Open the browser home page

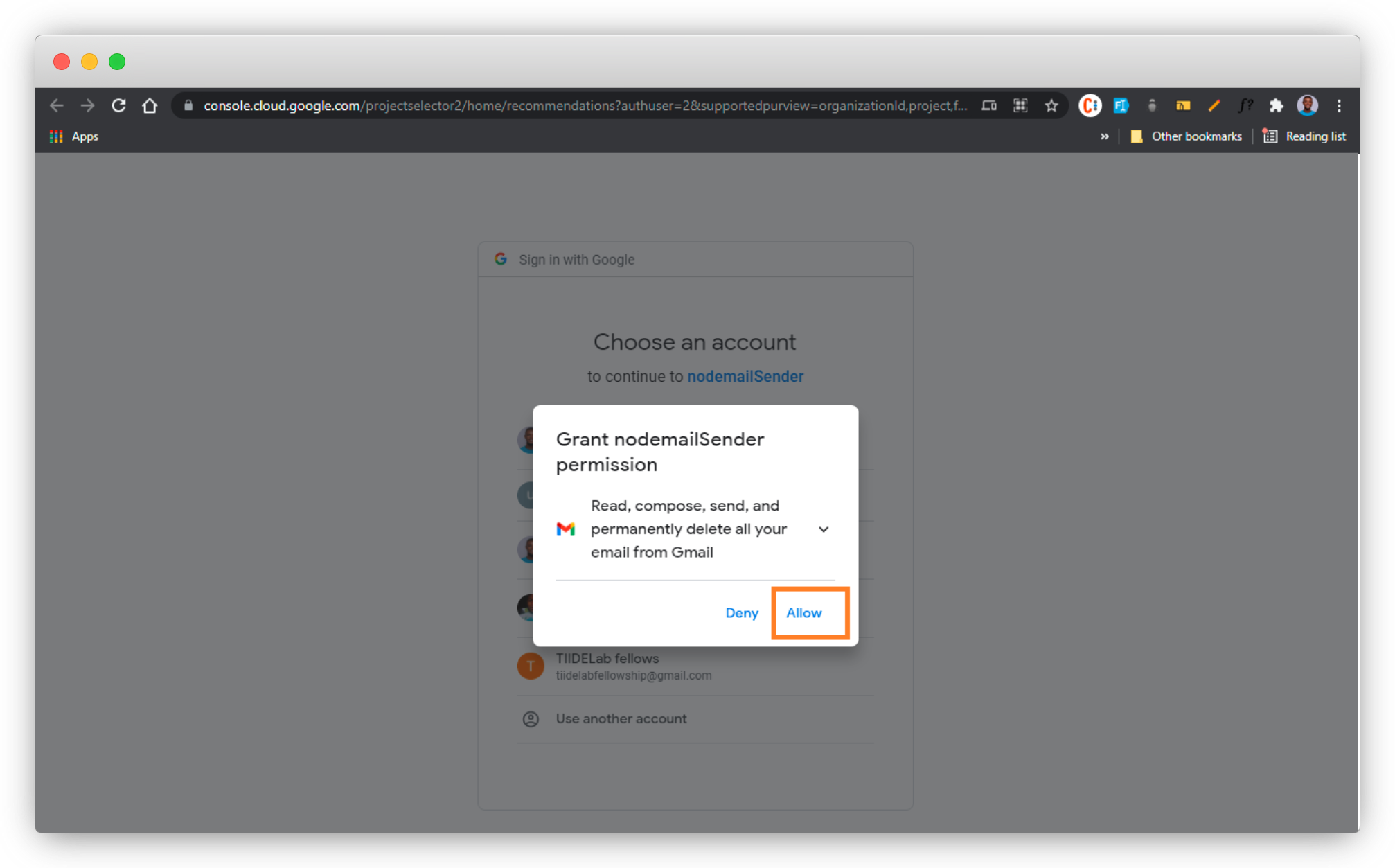[150, 105]
